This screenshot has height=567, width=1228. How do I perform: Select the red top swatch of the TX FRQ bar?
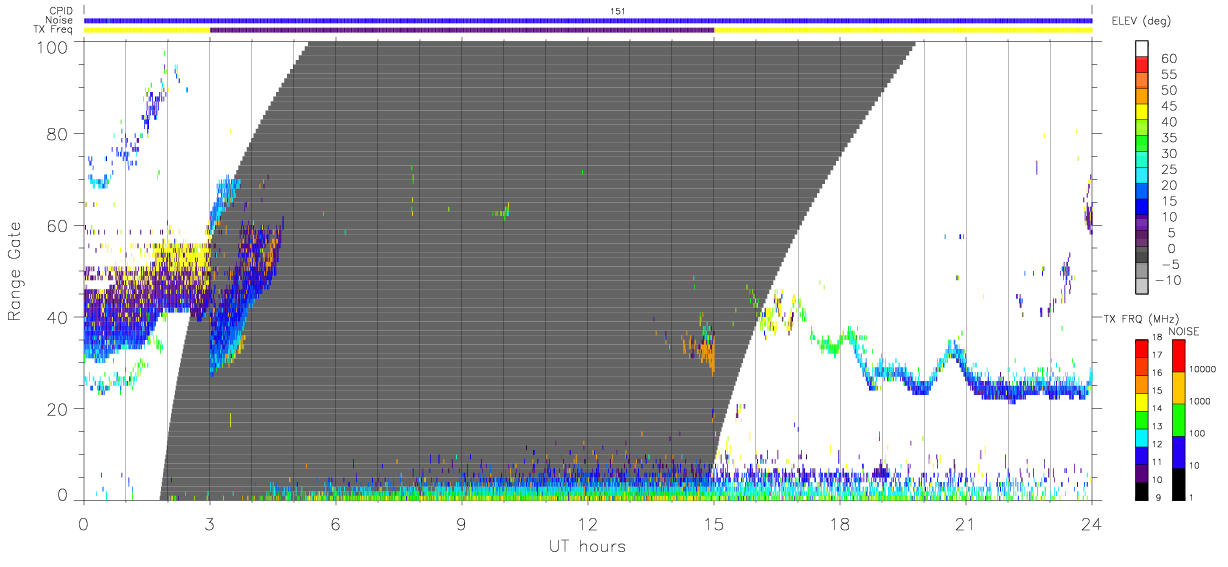(x=1142, y=346)
